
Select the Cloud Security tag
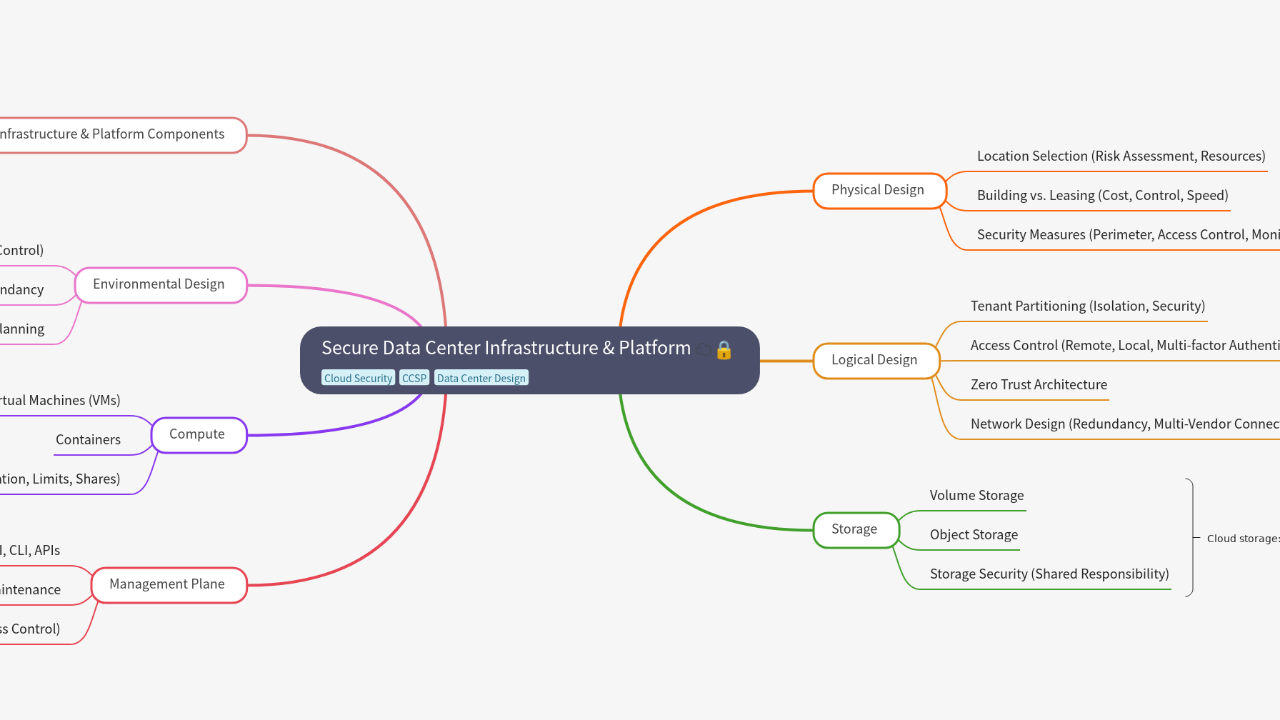click(x=358, y=378)
